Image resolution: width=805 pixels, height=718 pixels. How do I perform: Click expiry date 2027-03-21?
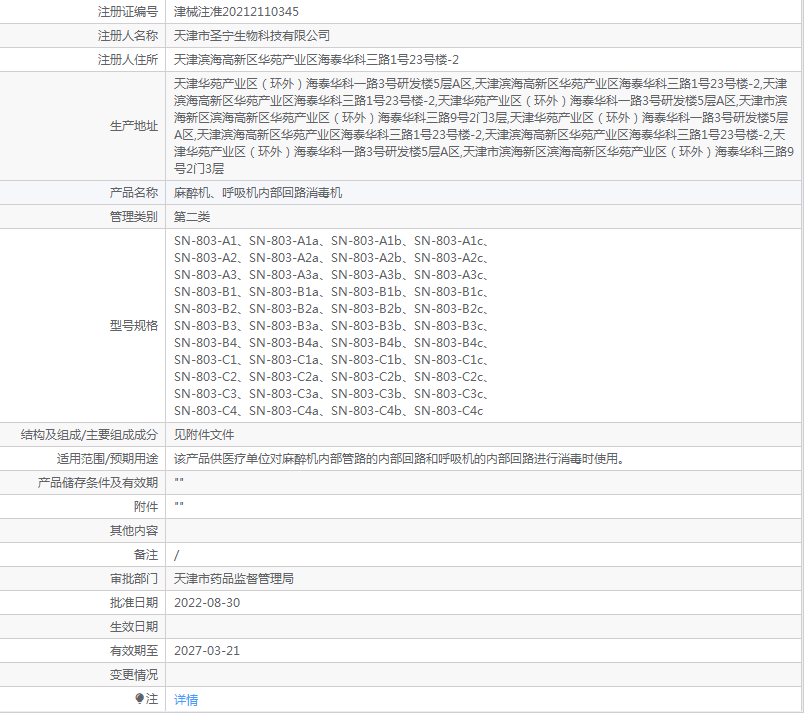click(207, 651)
